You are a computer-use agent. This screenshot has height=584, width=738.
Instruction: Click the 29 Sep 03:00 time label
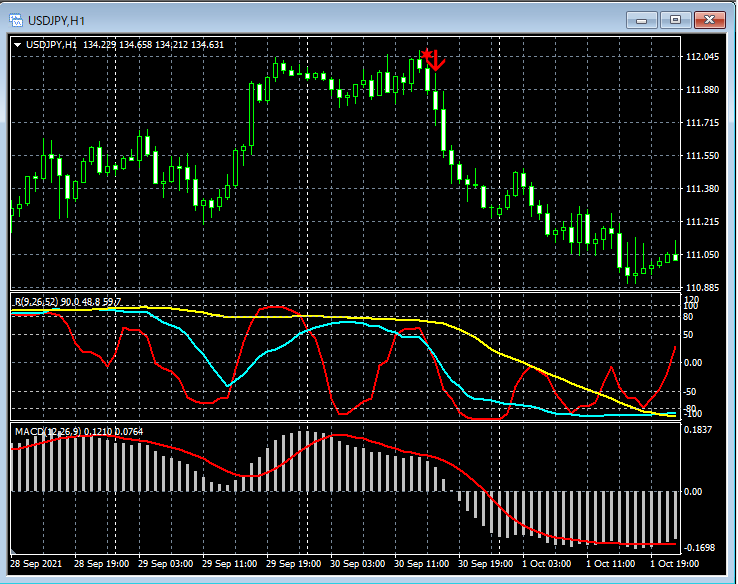(166, 564)
